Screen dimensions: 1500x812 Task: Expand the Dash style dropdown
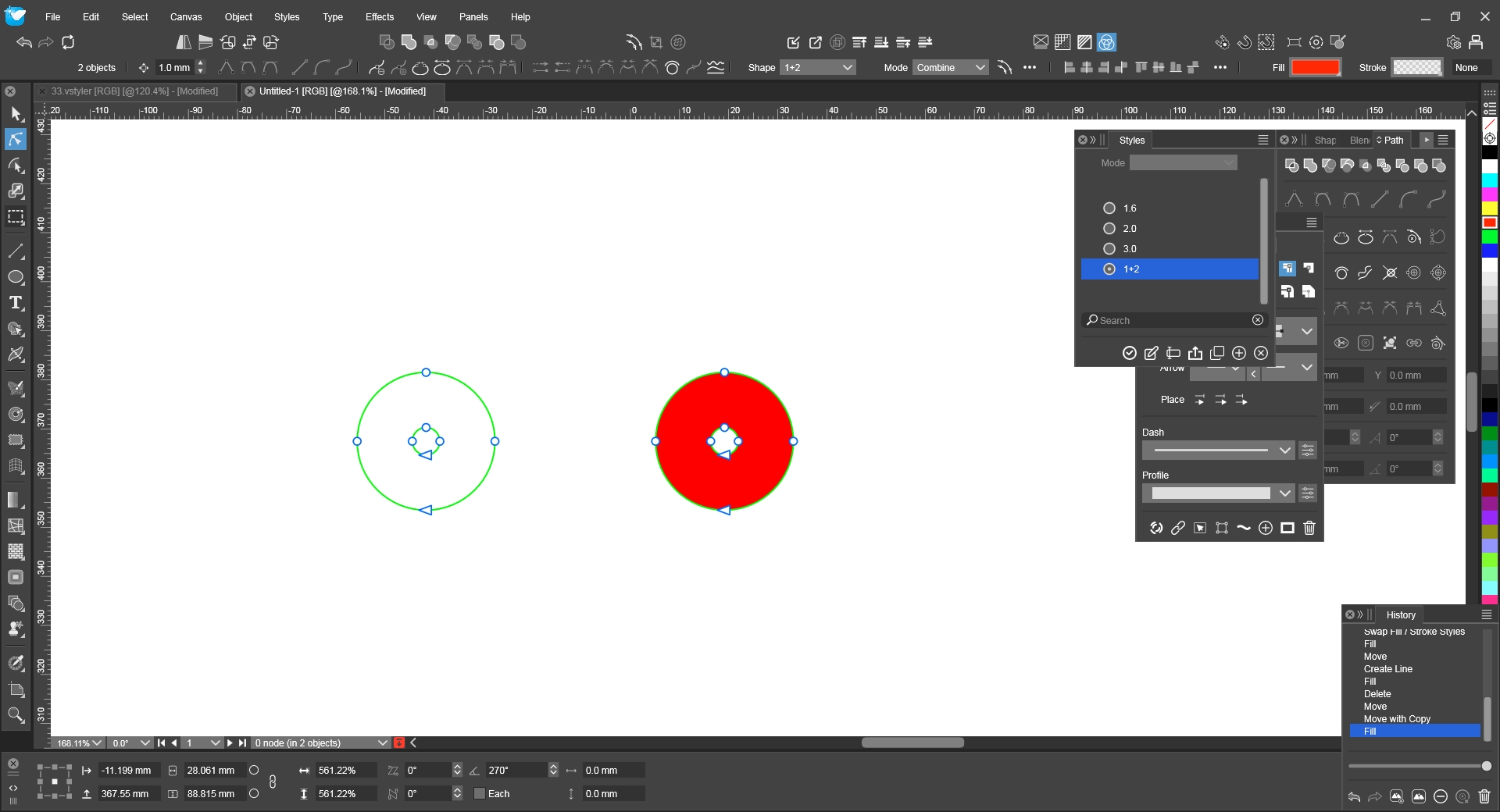click(x=1284, y=451)
